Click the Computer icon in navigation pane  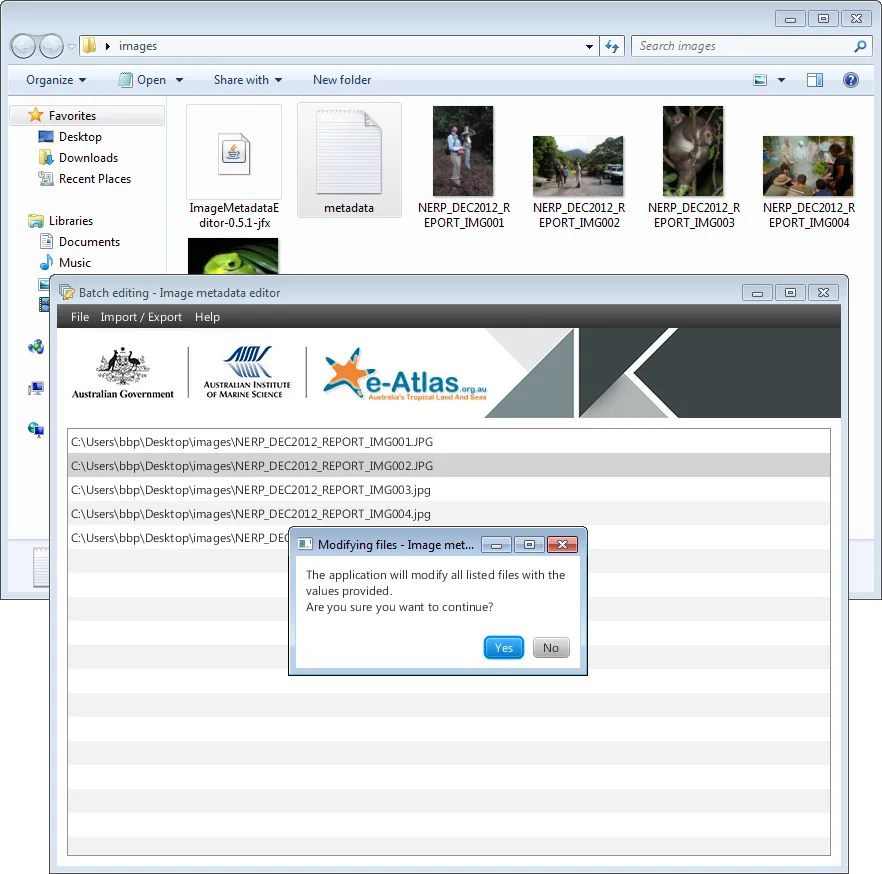[35, 388]
